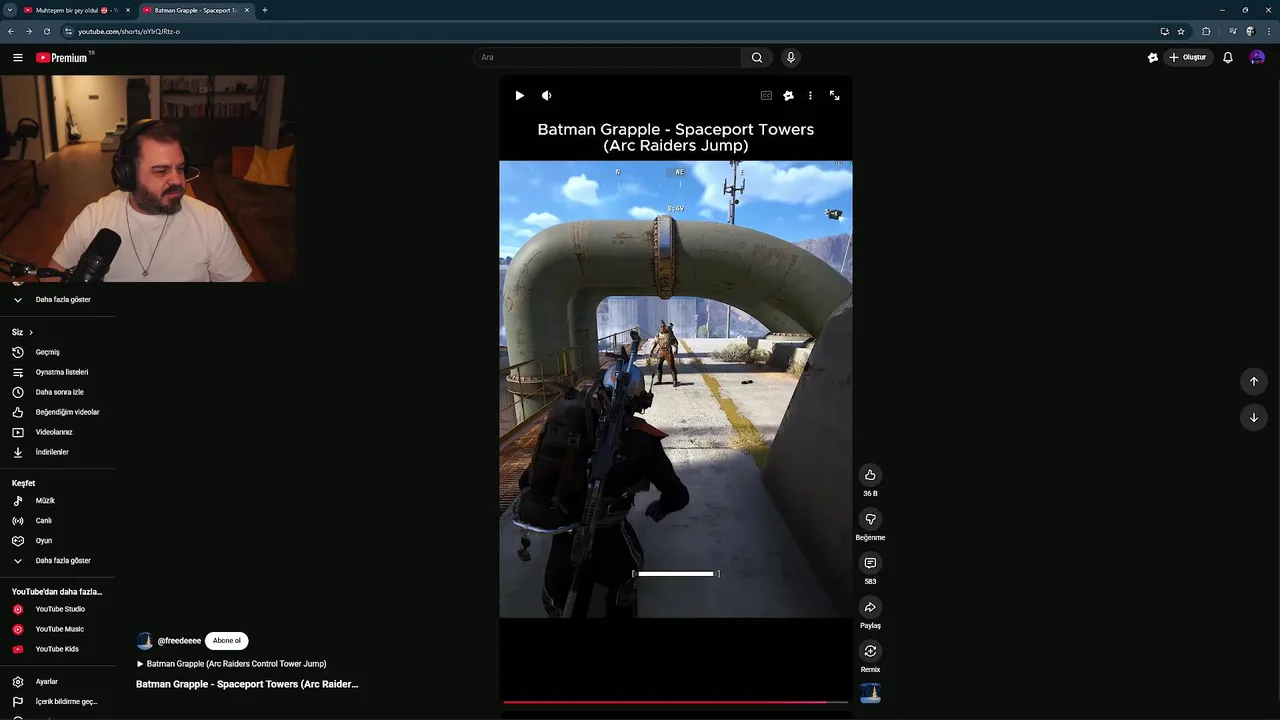Click the search magnifier button
Image resolution: width=1280 pixels, height=720 pixels.
pos(757,57)
